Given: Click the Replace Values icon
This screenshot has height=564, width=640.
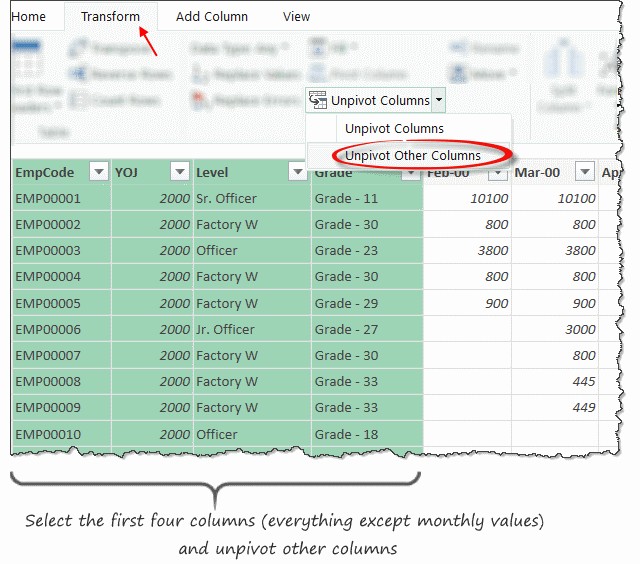Looking at the screenshot, I should tap(199, 75).
